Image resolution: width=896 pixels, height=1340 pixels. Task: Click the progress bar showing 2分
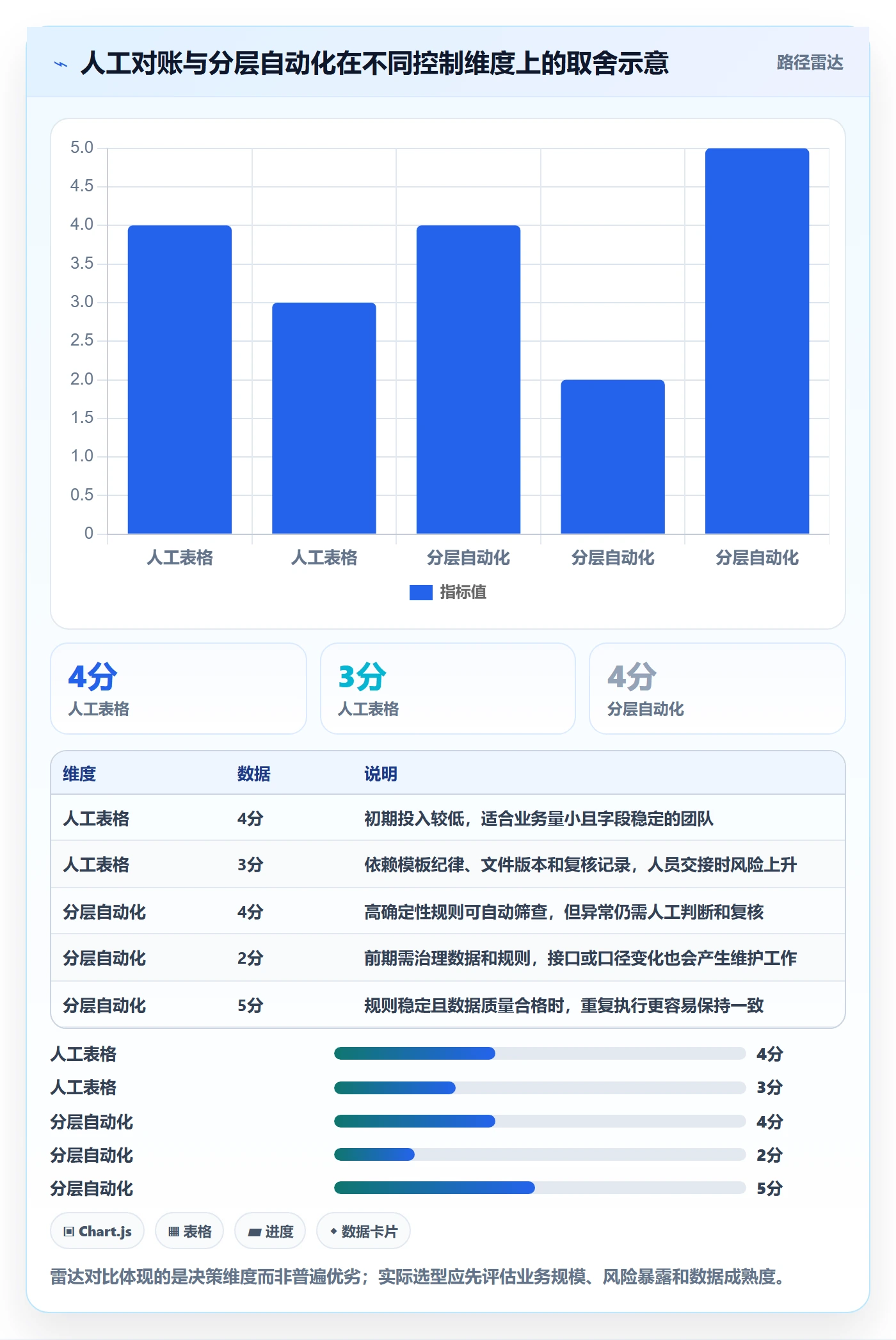point(540,1154)
